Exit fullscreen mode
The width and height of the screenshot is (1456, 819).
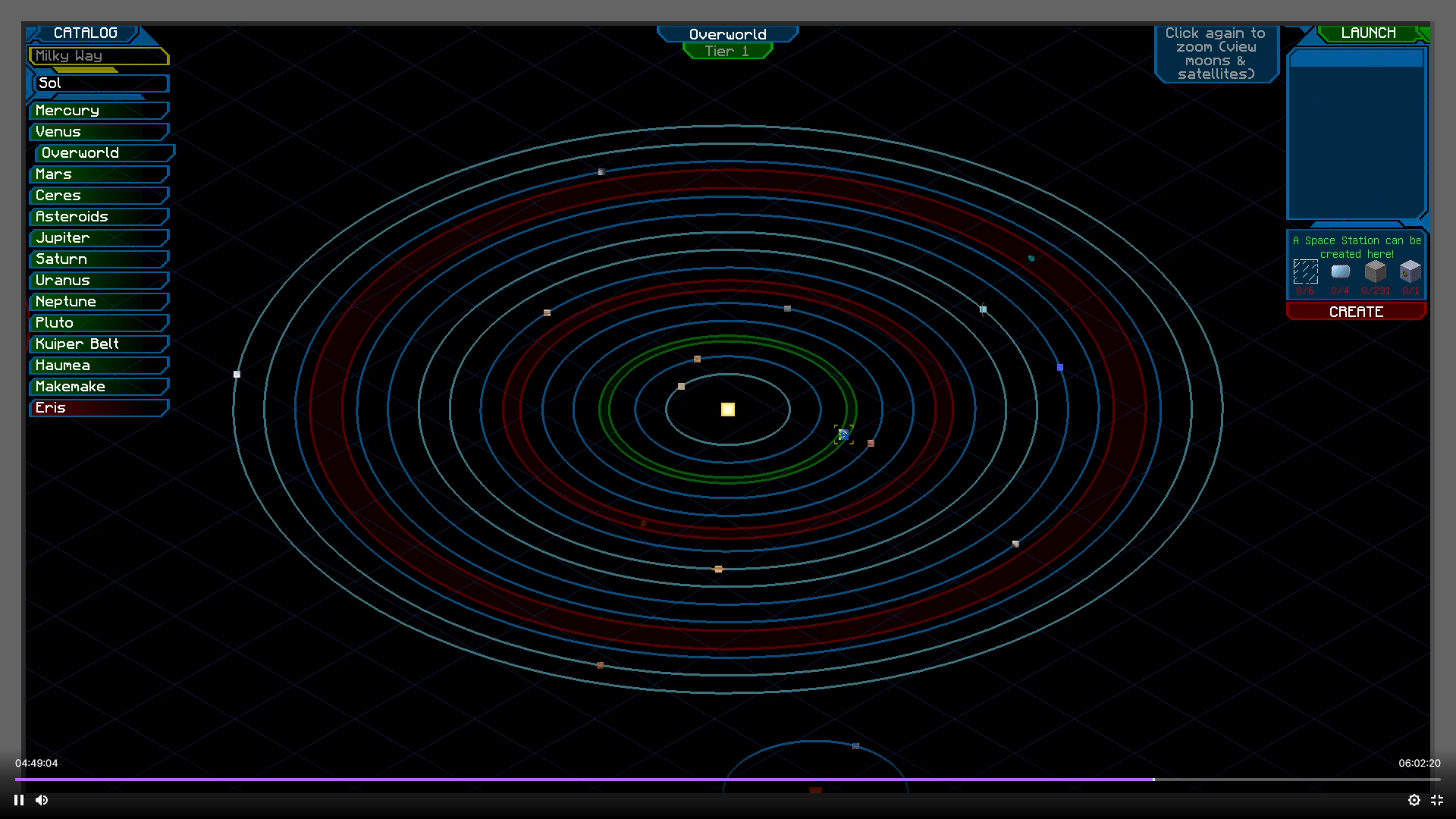[1436, 800]
